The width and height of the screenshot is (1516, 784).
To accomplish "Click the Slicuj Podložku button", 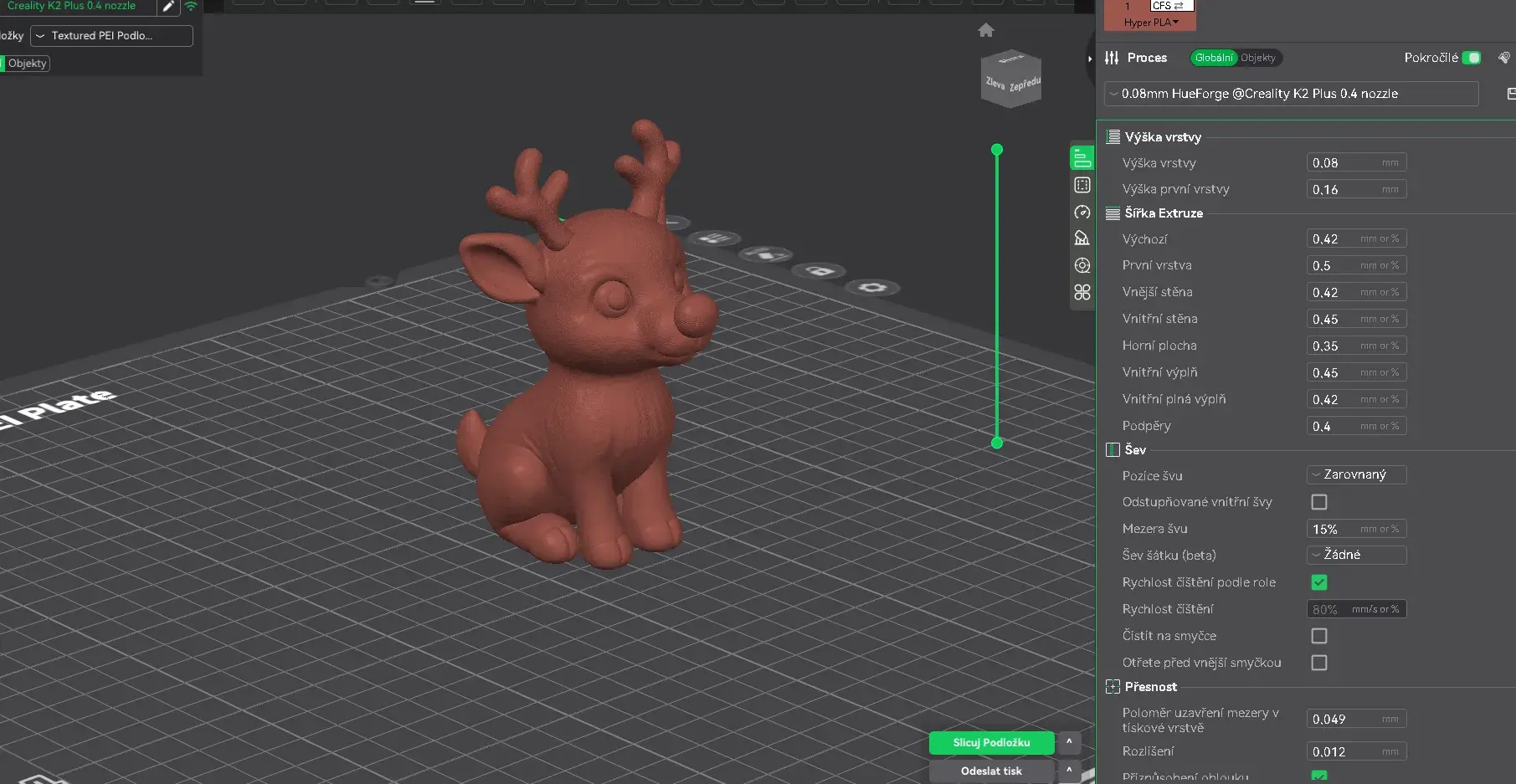I will pyautogui.click(x=991, y=743).
